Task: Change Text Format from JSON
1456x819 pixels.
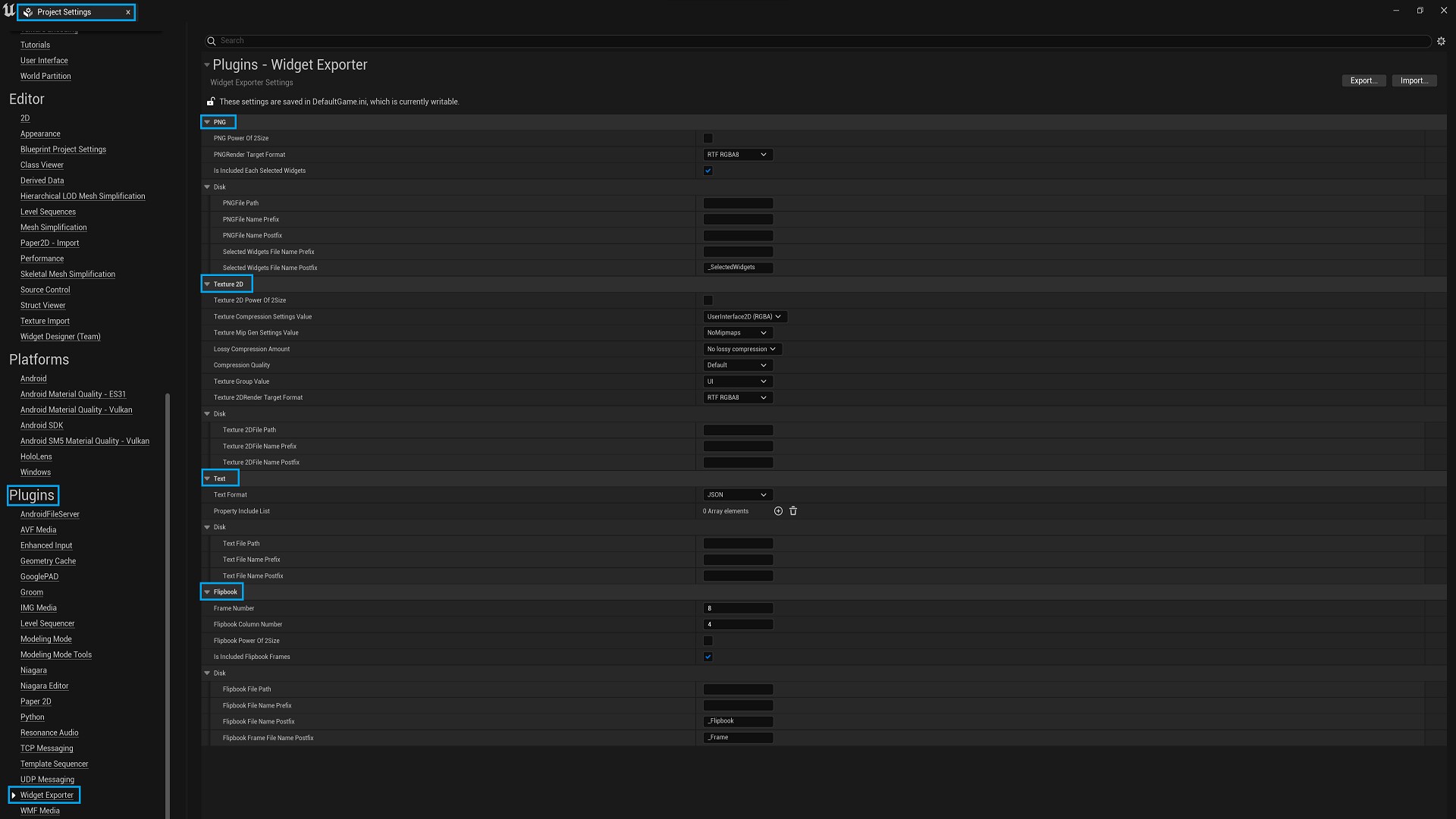Action: coord(736,494)
